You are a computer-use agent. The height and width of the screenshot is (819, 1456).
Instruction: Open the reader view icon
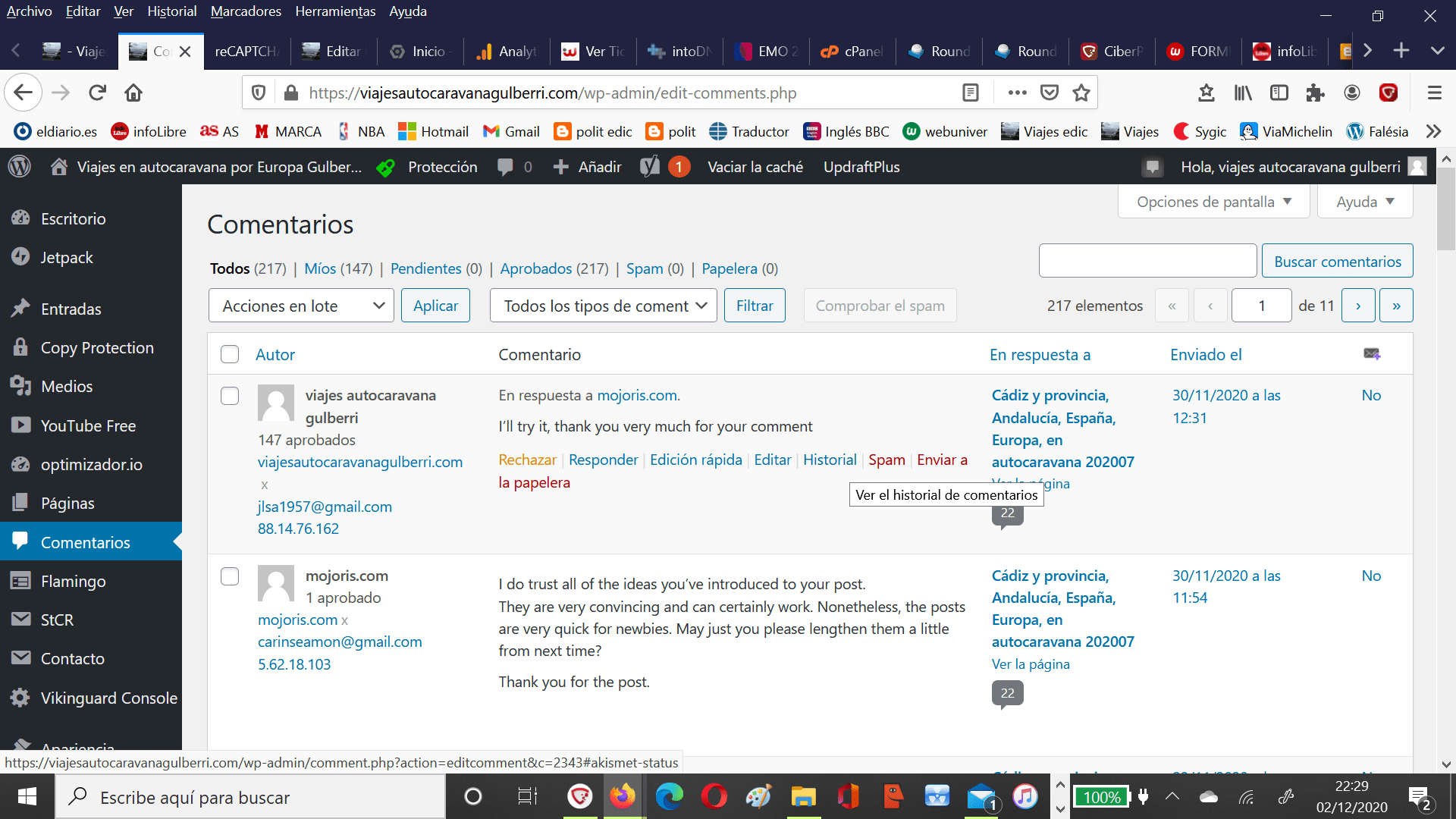pyautogui.click(x=970, y=93)
